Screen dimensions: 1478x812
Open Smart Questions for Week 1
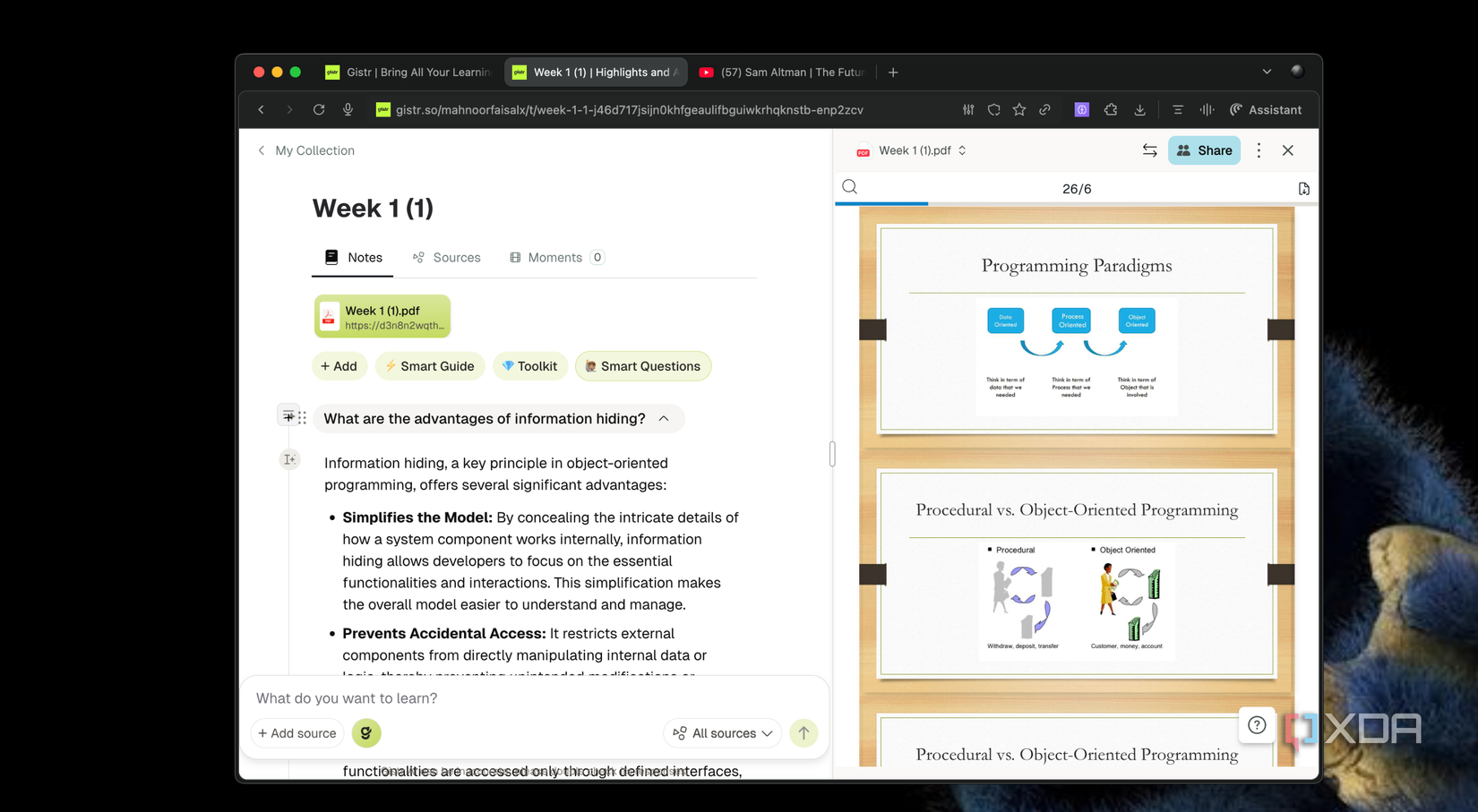coord(642,366)
